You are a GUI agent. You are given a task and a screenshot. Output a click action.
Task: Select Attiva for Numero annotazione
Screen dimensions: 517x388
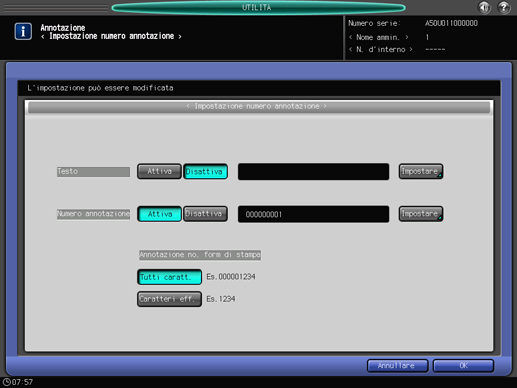pos(159,214)
